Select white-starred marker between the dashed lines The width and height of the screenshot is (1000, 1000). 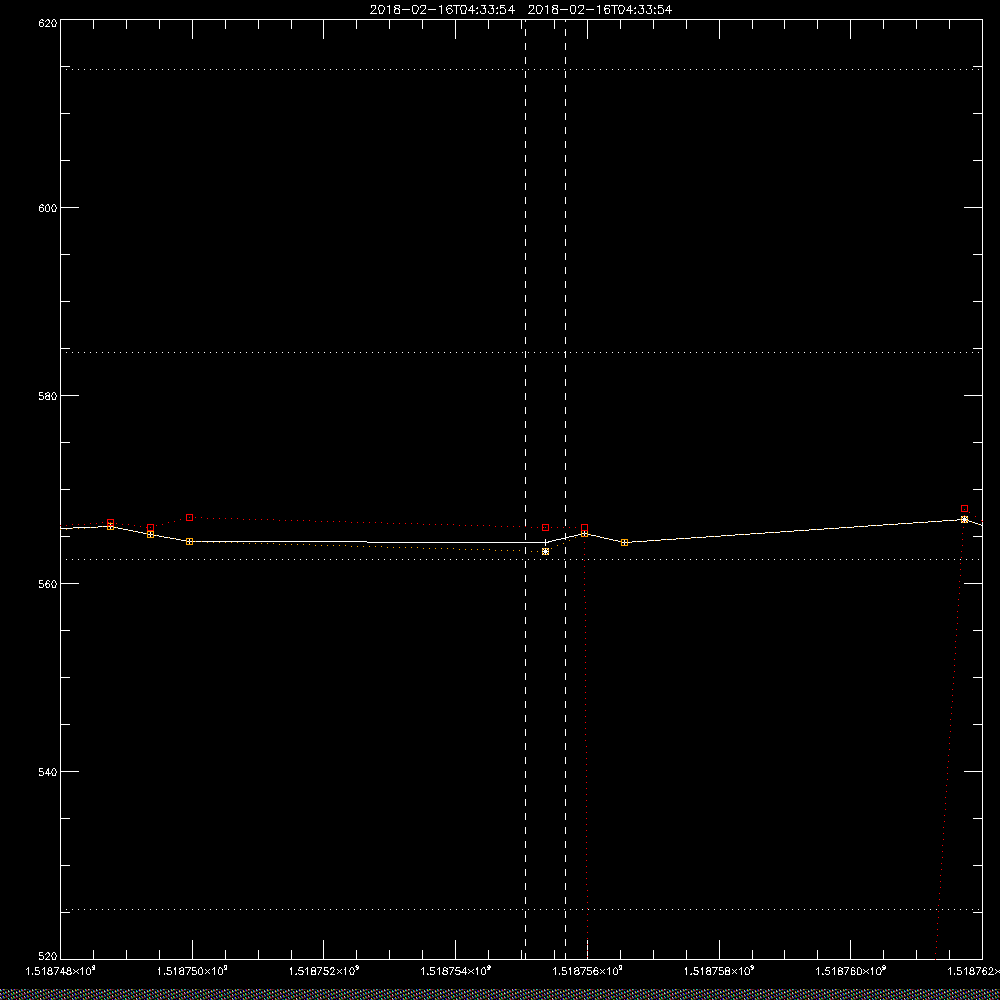click(545, 552)
